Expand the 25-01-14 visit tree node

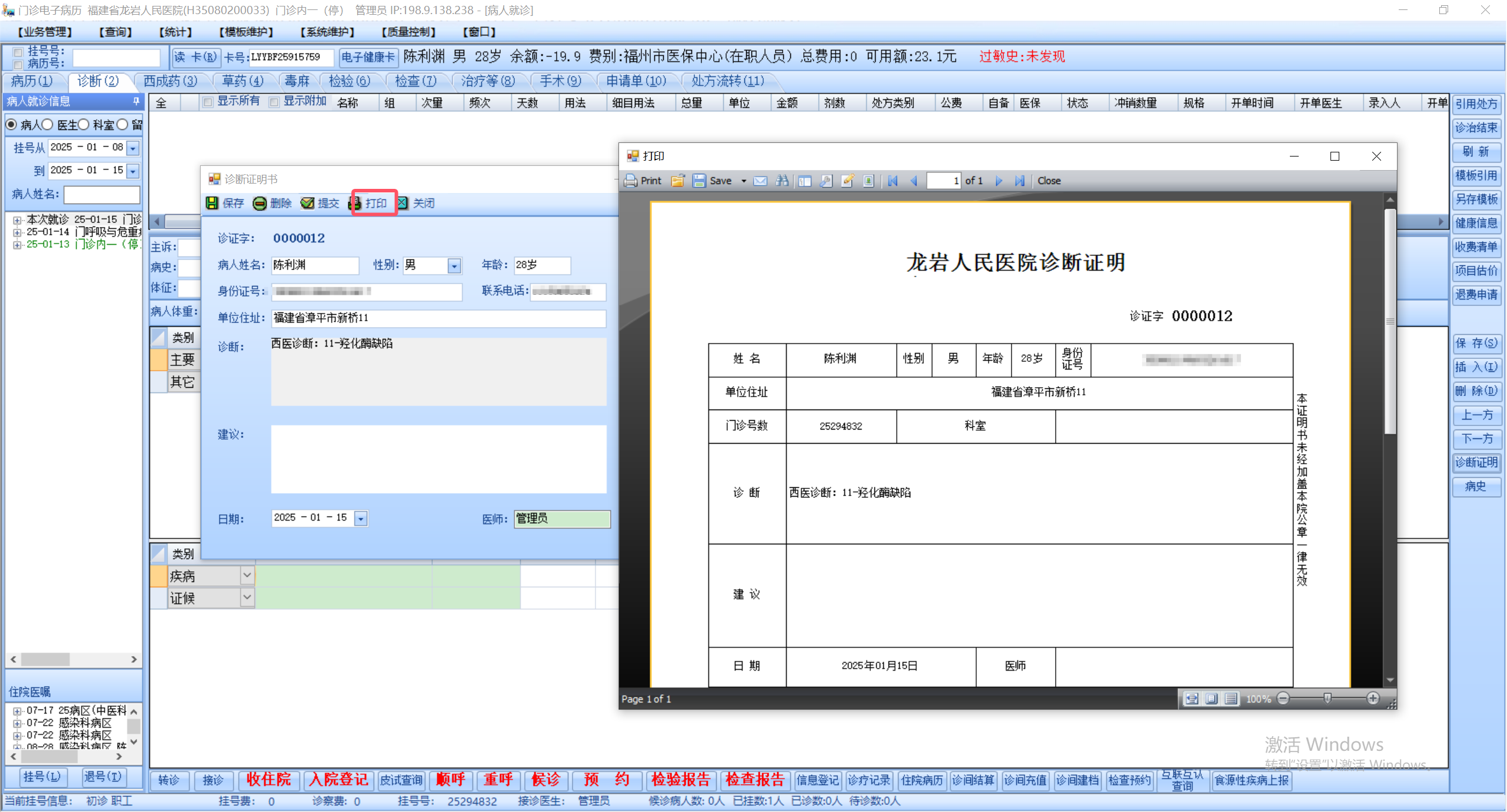pyautogui.click(x=17, y=232)
